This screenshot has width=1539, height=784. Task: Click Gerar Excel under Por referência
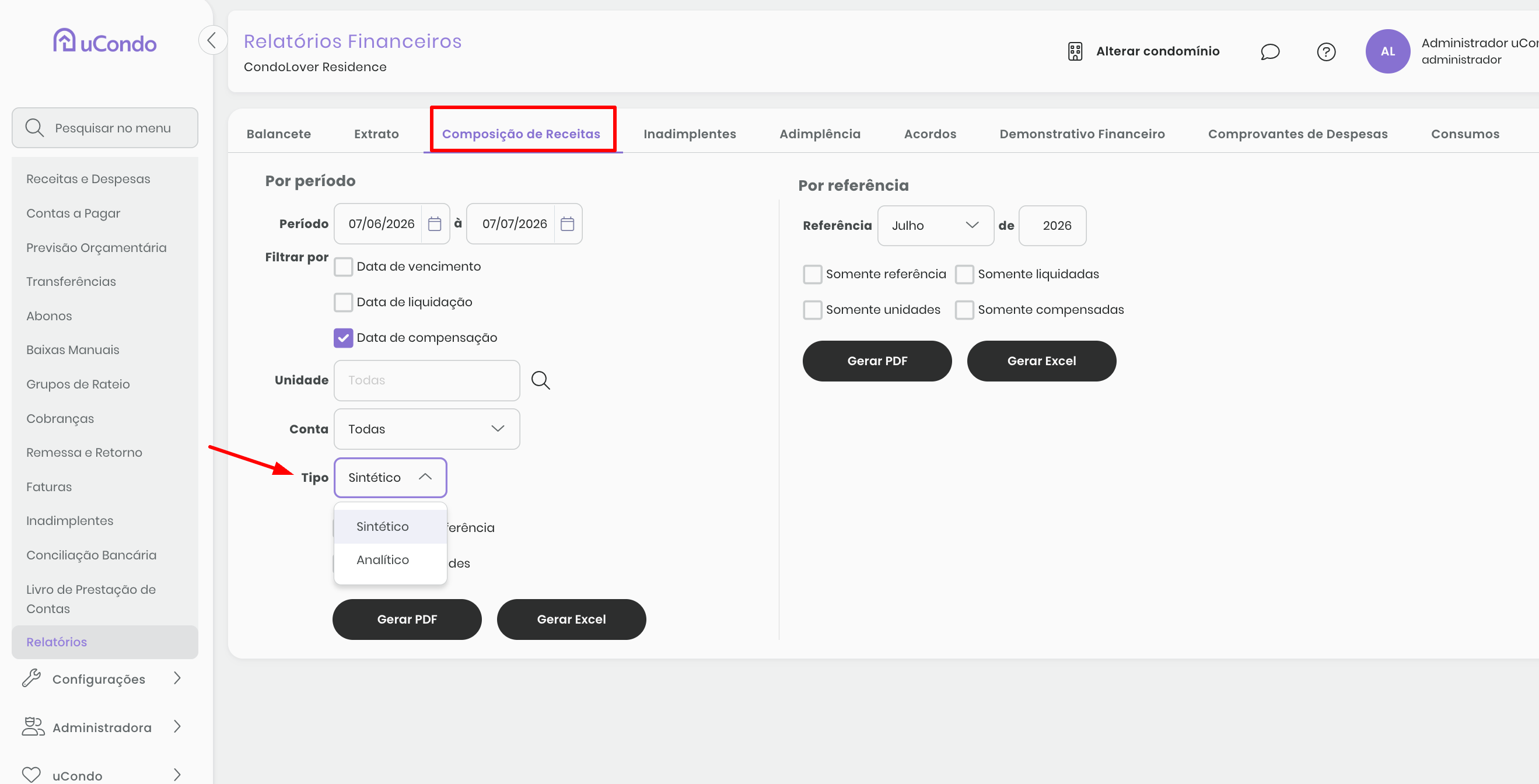[1041, 362]
